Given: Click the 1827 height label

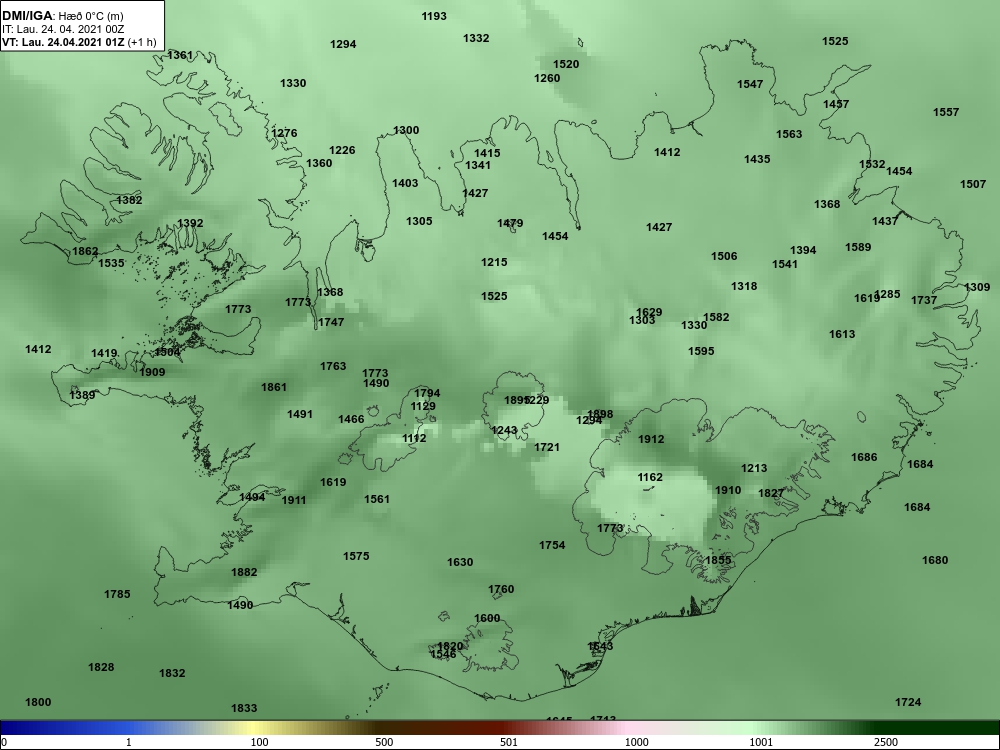Looking at the screenshot, I should coord(771,493).
